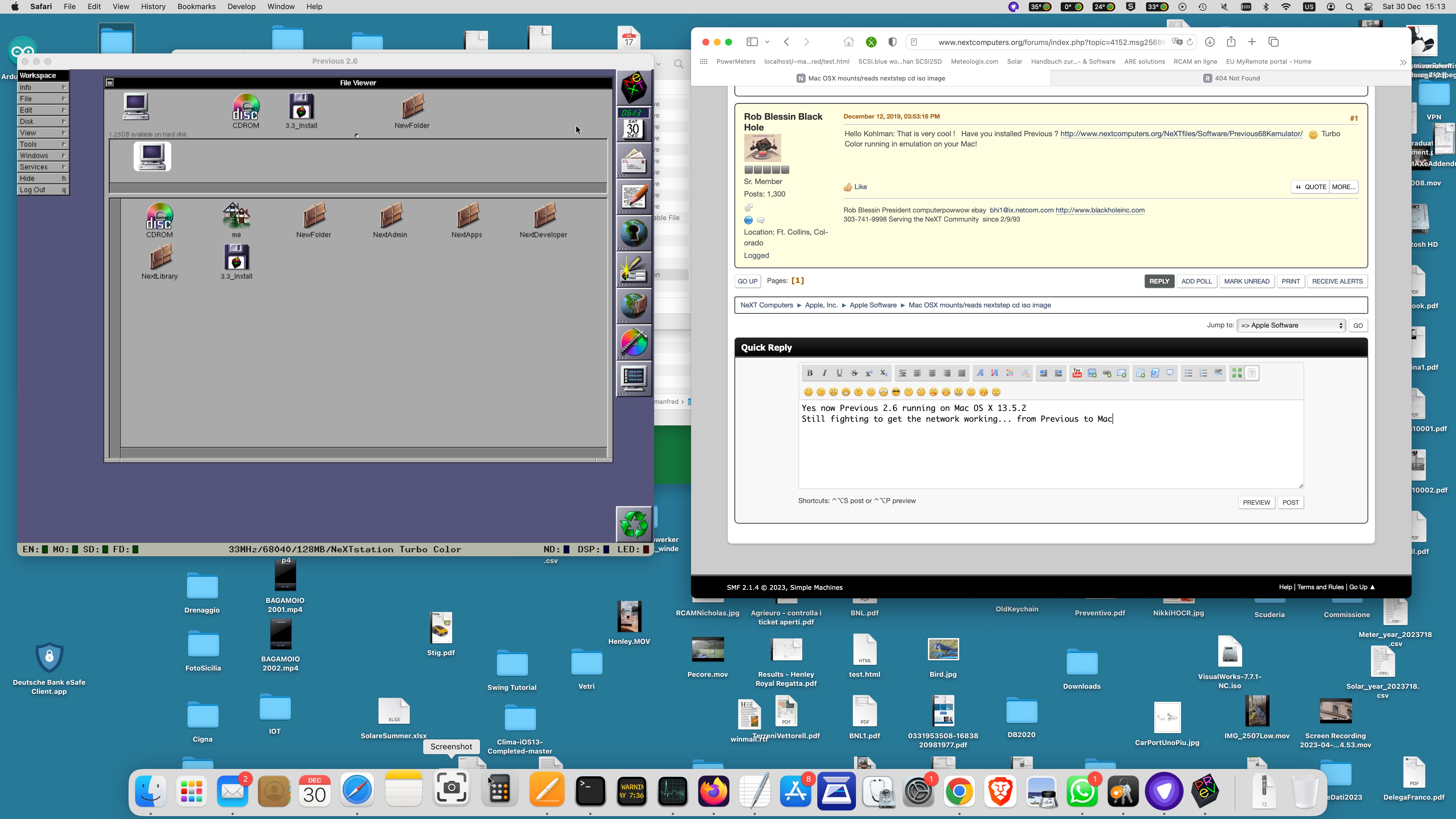Open Safari sidebar dropdown chevron
The height and width of the screenshot is (819, 1456).
tap(767, 42)
